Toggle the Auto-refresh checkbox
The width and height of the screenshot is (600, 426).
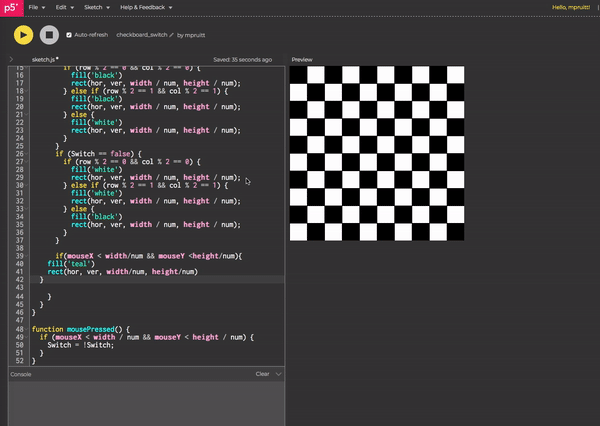point(69,35)
